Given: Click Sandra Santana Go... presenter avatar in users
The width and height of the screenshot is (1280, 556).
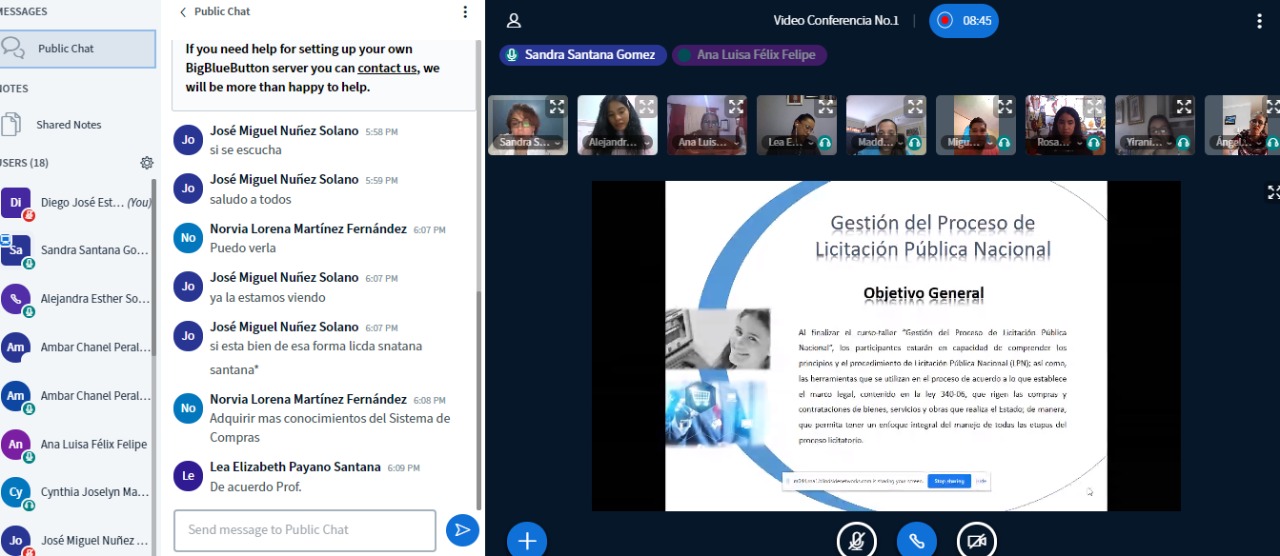Looking at the screenshot, I should point(15,250).
